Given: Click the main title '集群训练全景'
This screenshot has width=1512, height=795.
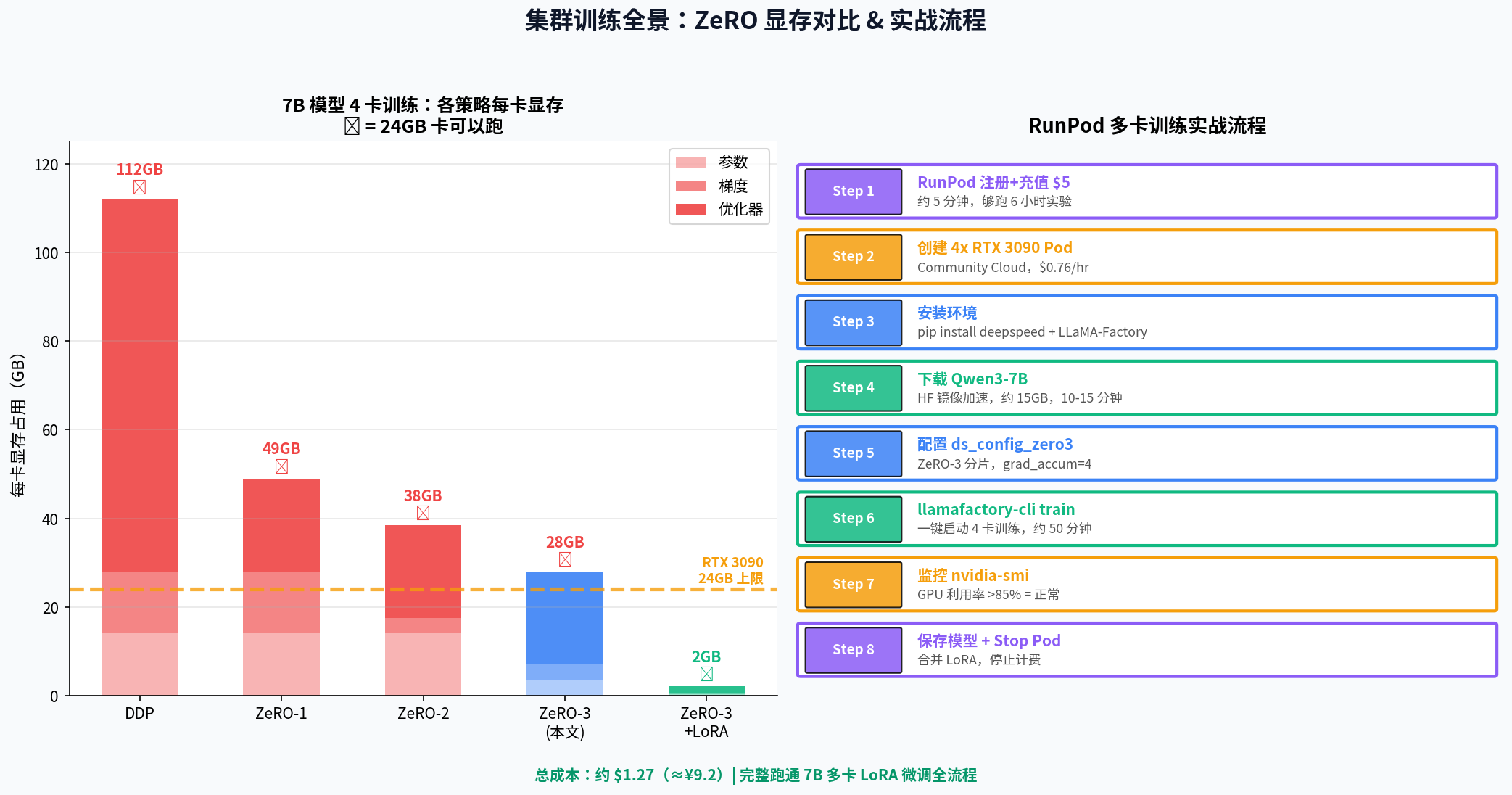Looking at the screenshot, I should tap(756, 20).
